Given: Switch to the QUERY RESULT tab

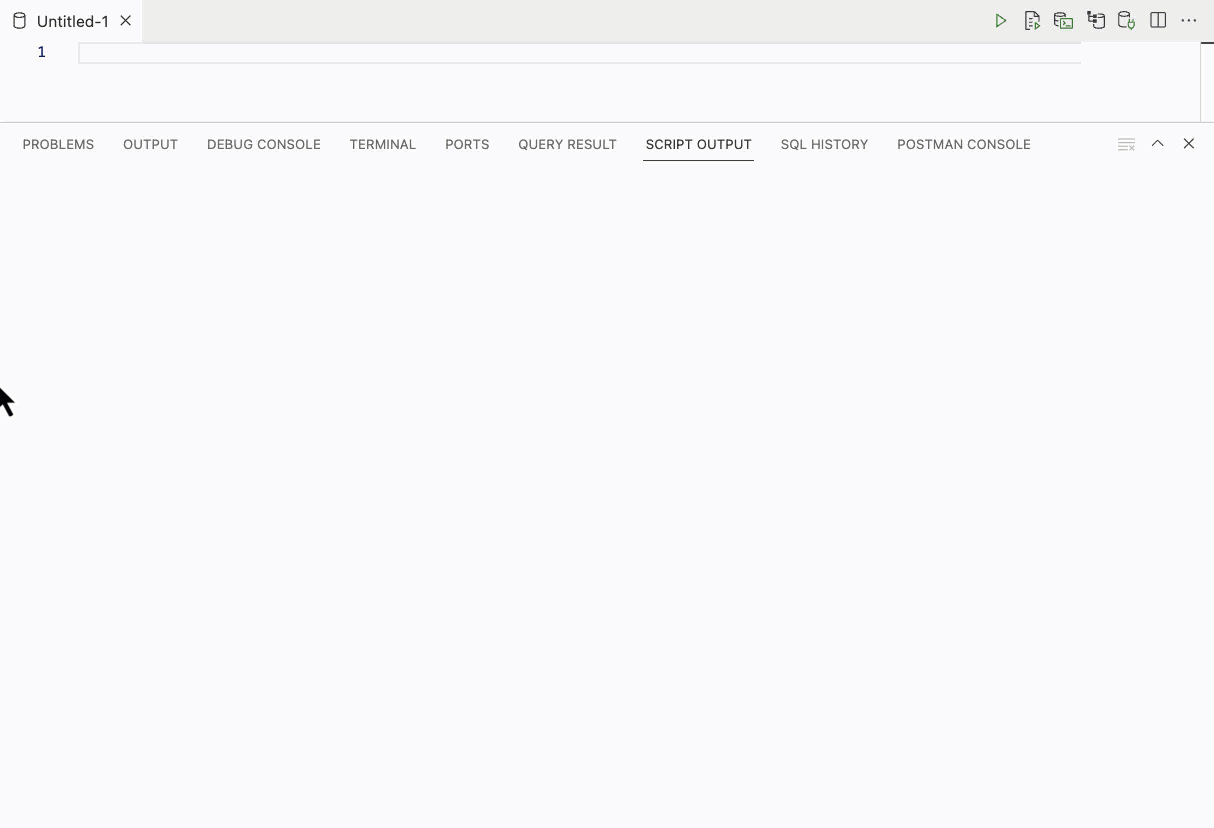Looking at the screenshot, I should (x=567, y=145).
